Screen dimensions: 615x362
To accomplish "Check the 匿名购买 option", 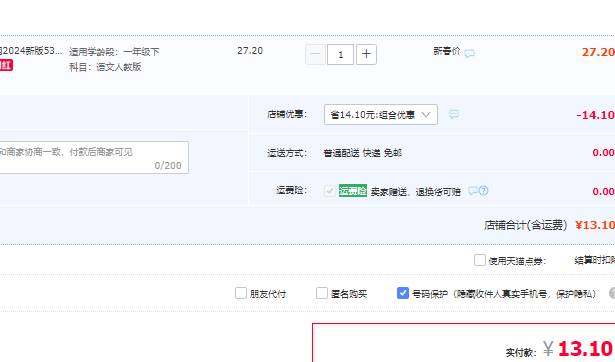I will point(322,293).
